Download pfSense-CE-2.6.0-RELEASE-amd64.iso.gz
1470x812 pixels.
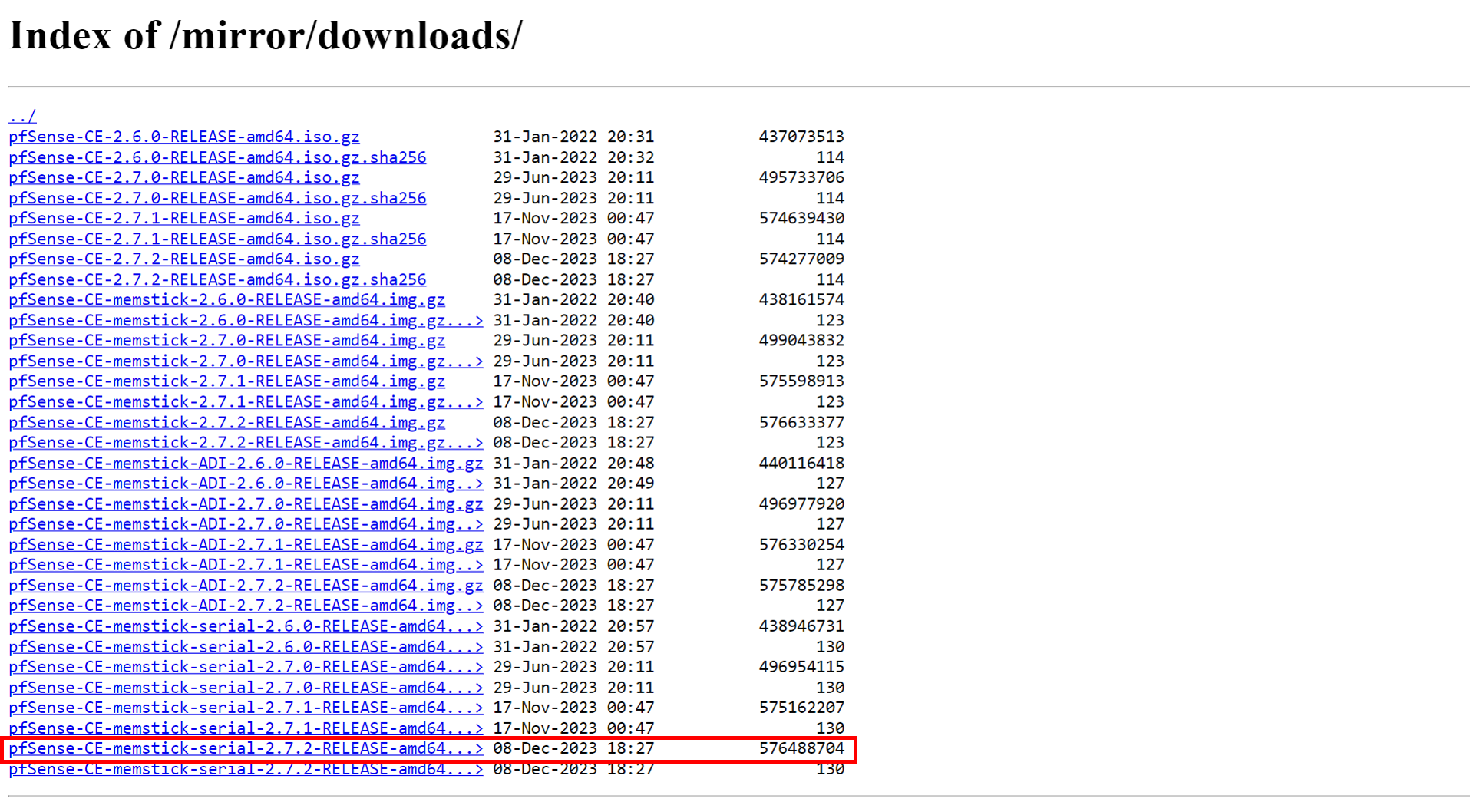tap(184, 137)
